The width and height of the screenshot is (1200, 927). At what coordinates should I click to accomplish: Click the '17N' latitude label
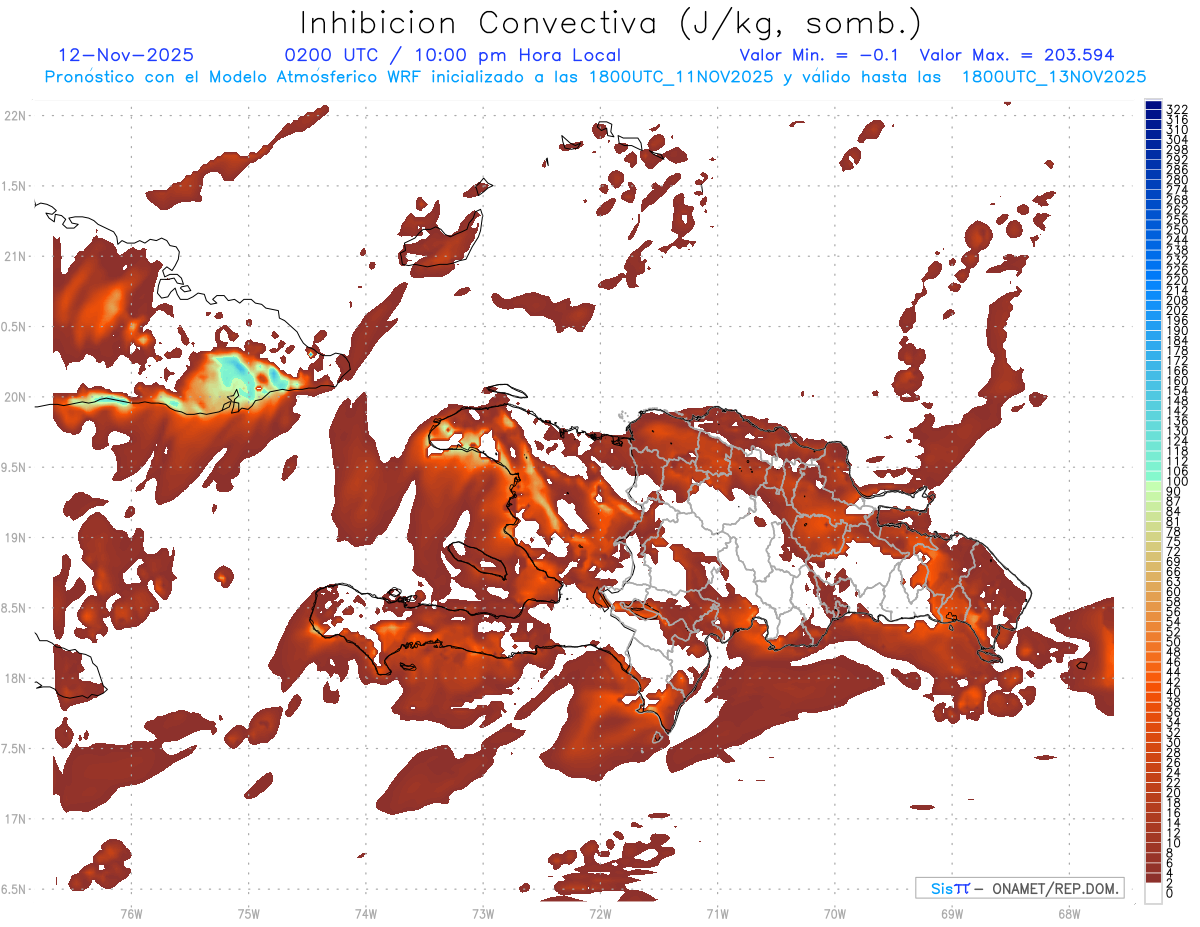15,820
